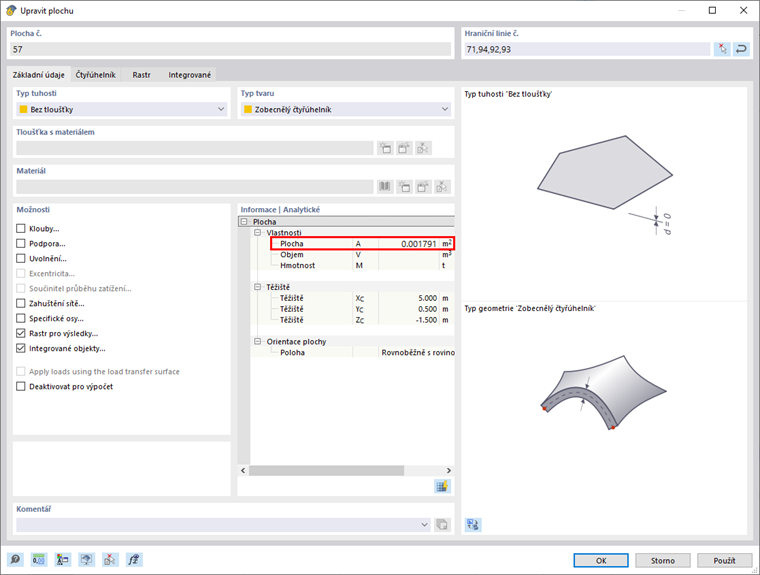The height and width of the screenshot is (575, 760).
Task: Click the Komentář input field
Action: tap(223, 525)
